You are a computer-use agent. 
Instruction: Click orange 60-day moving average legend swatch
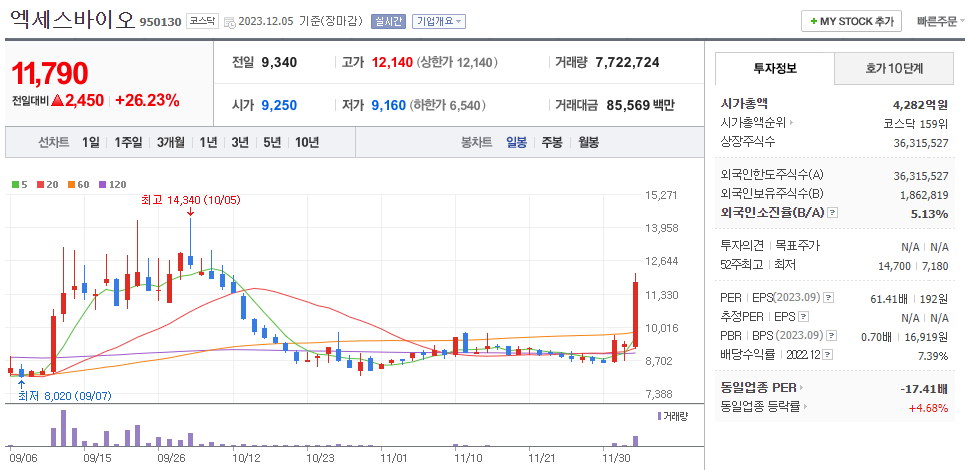pyautogui.click(x=71, y=184)
